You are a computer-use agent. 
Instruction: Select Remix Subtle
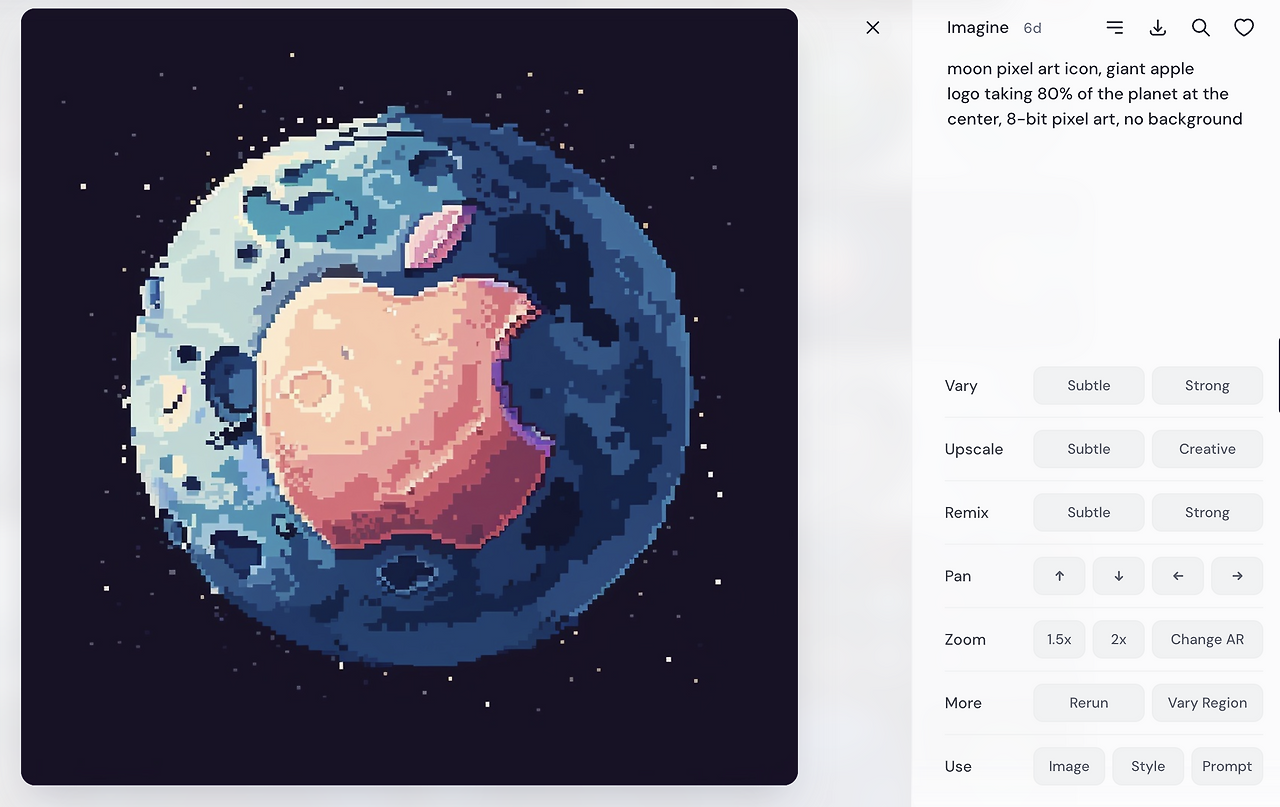coord(1089,513)
